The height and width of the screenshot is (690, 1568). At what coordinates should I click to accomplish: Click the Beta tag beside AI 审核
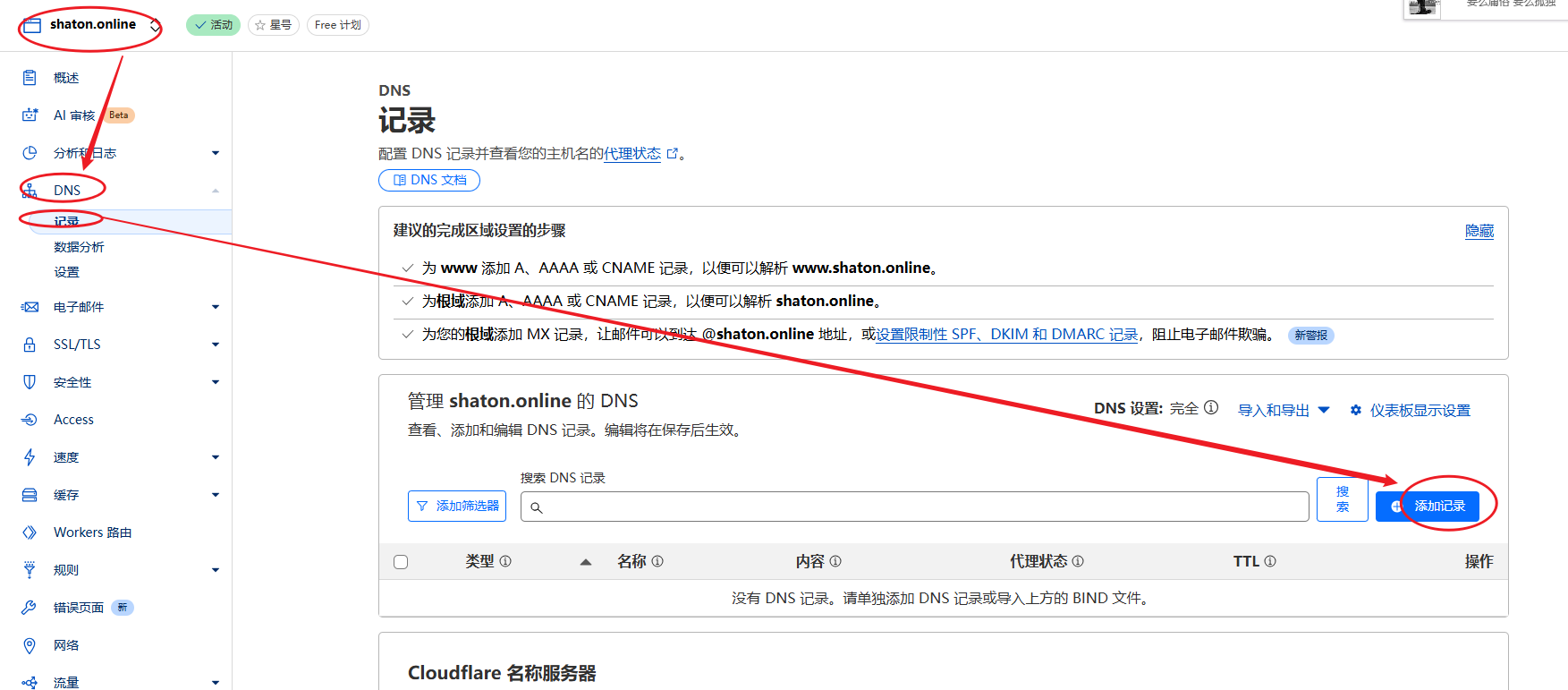click(x=119, y=115)
